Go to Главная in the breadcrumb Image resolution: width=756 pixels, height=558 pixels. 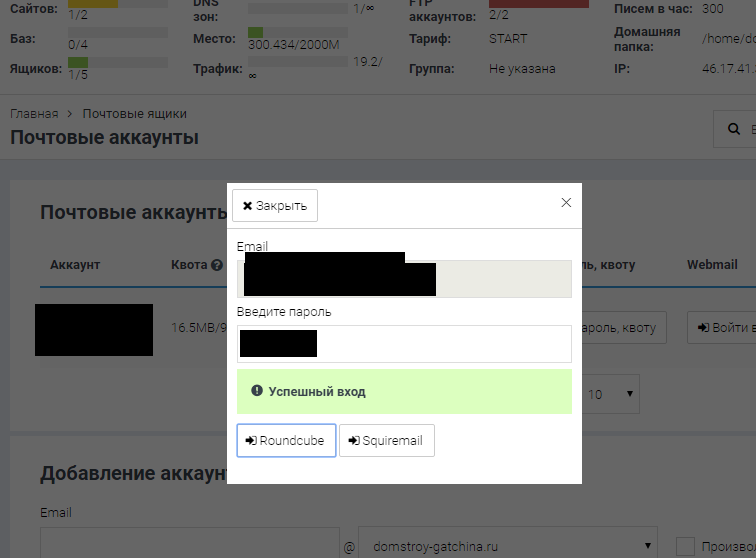(x=34, y=114)
